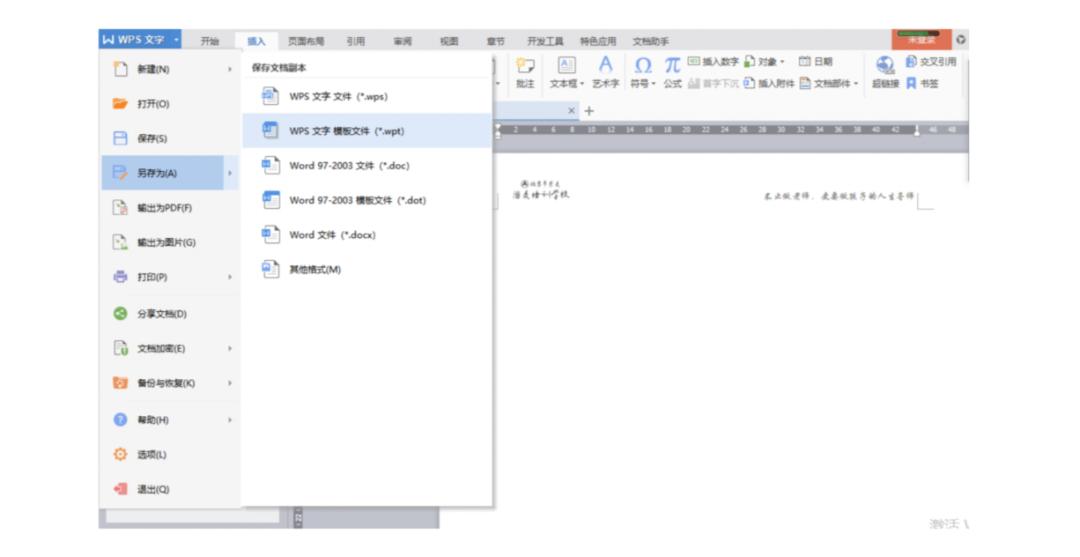Expand the 另存为(A) submenu arrow

[230, 173]
